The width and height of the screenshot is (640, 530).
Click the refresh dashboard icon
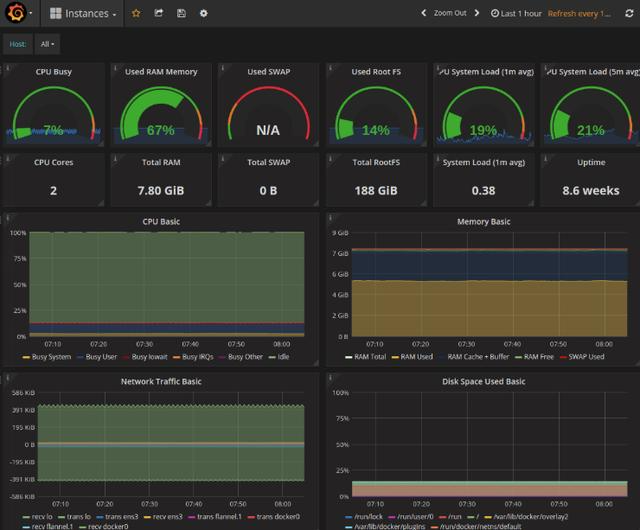pyautogui.click(x=629, y=13)
